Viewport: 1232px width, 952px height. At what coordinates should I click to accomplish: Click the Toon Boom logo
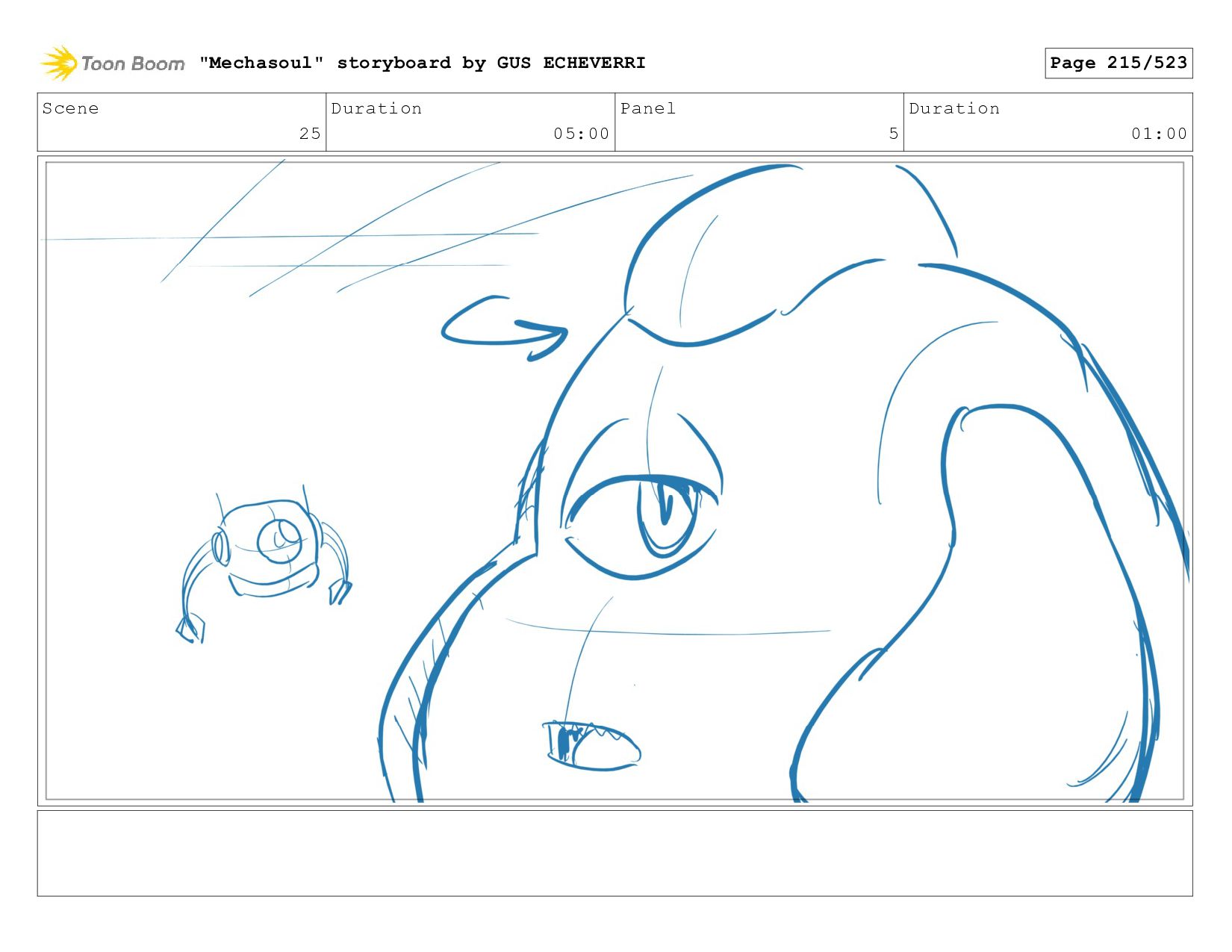click(x=112, y=63)
